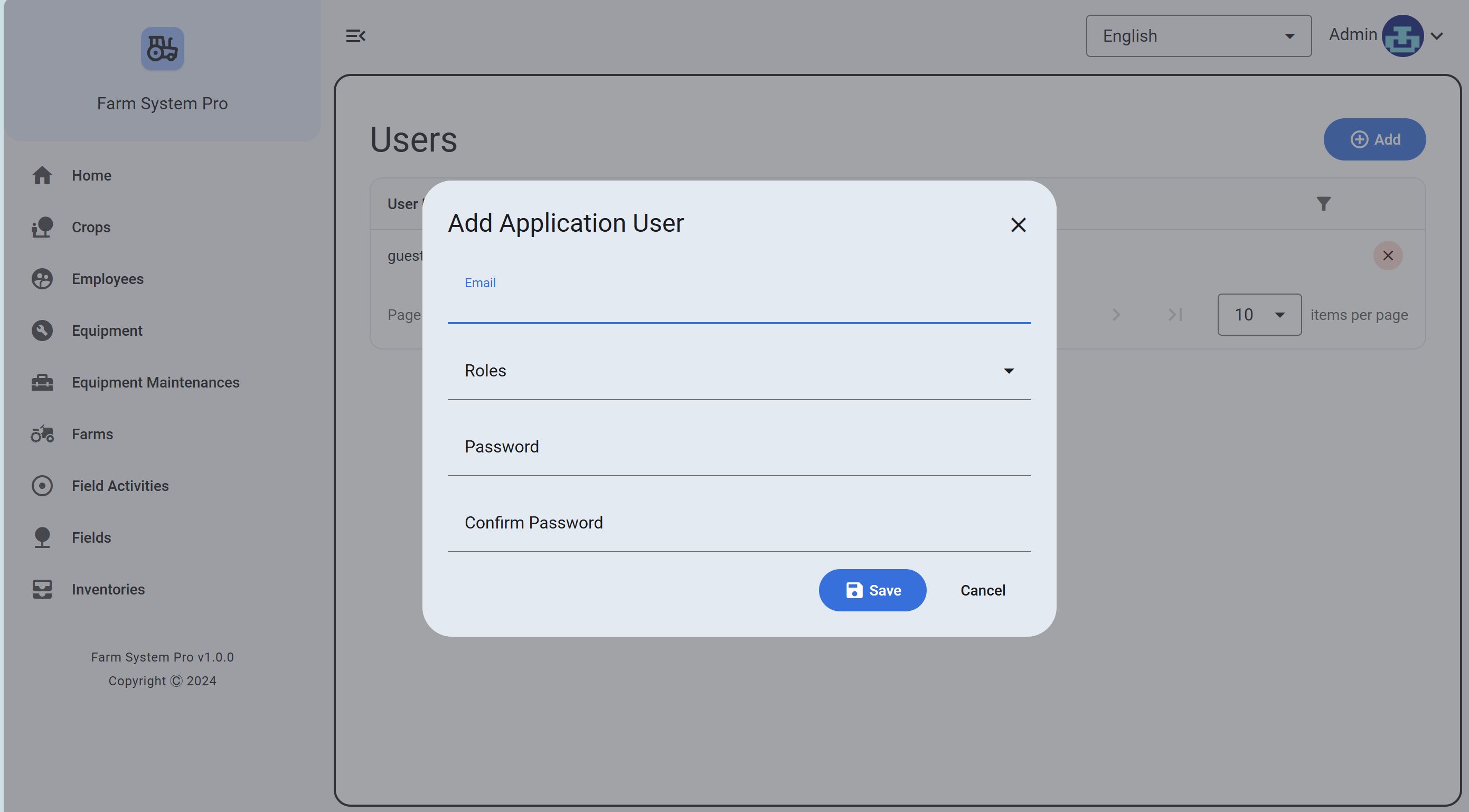This screenshot has height=812, width=1469.
Task: Open the English language dropdown
Action: (x=1198, y=36)
